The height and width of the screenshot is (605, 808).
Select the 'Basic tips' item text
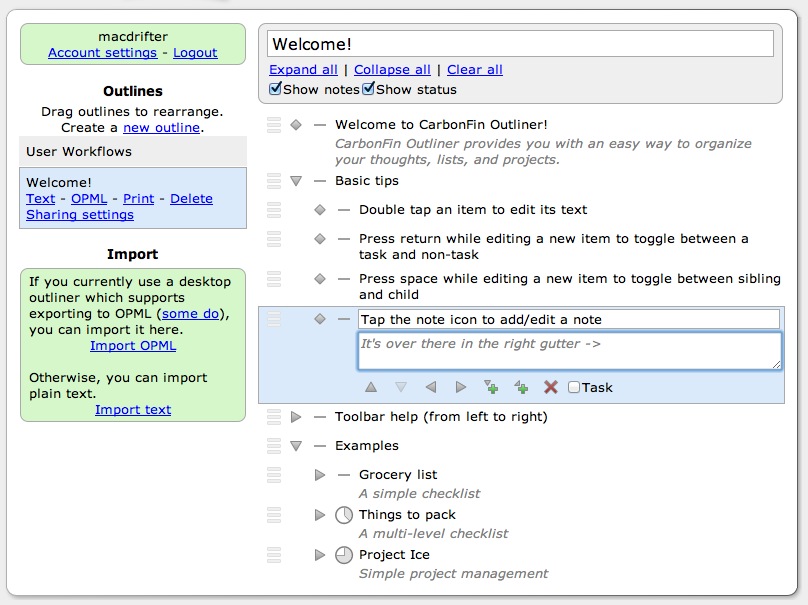pos(367,180)
